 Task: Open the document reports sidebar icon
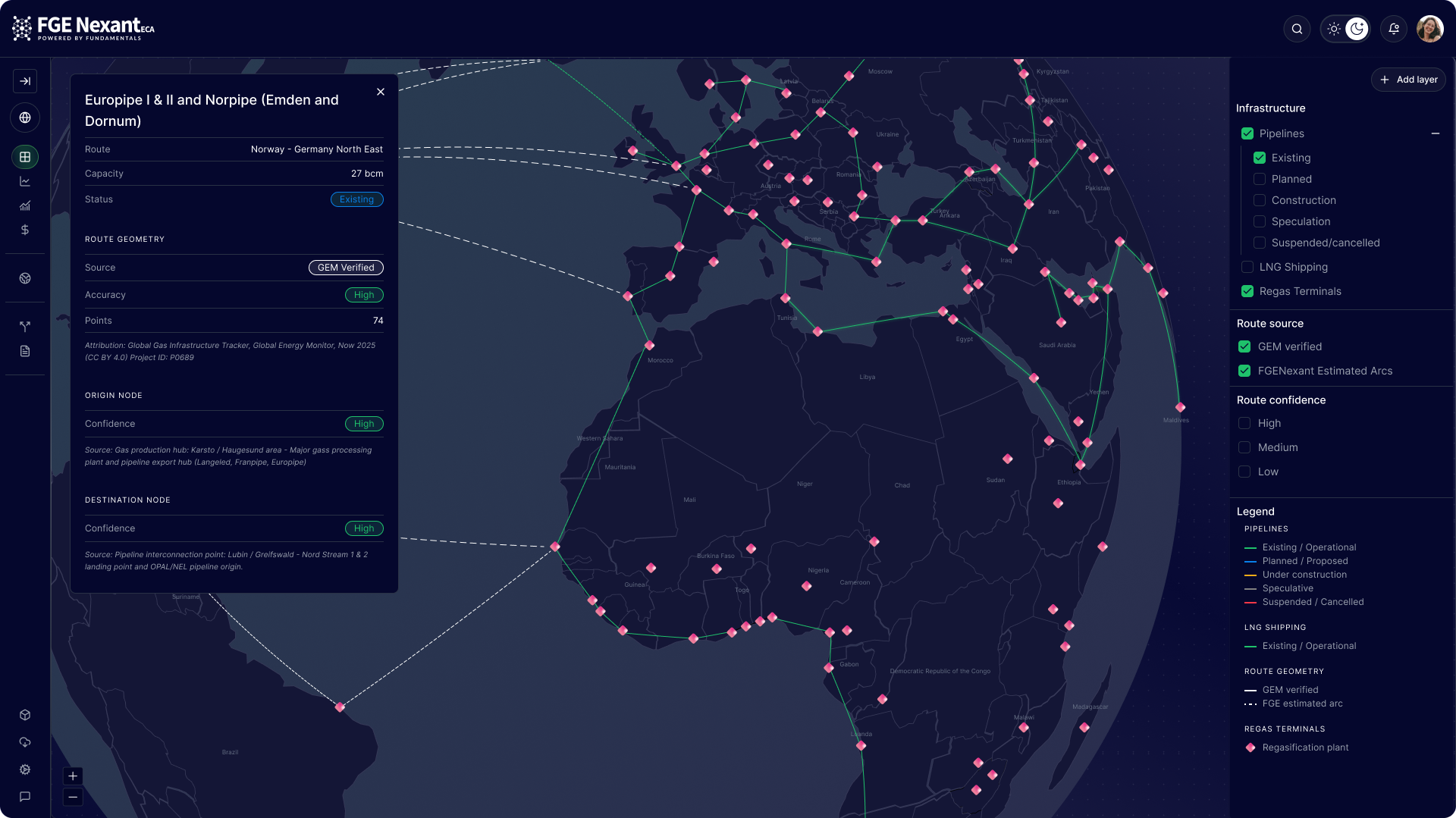pyautogui.click(x=25, y=351)
